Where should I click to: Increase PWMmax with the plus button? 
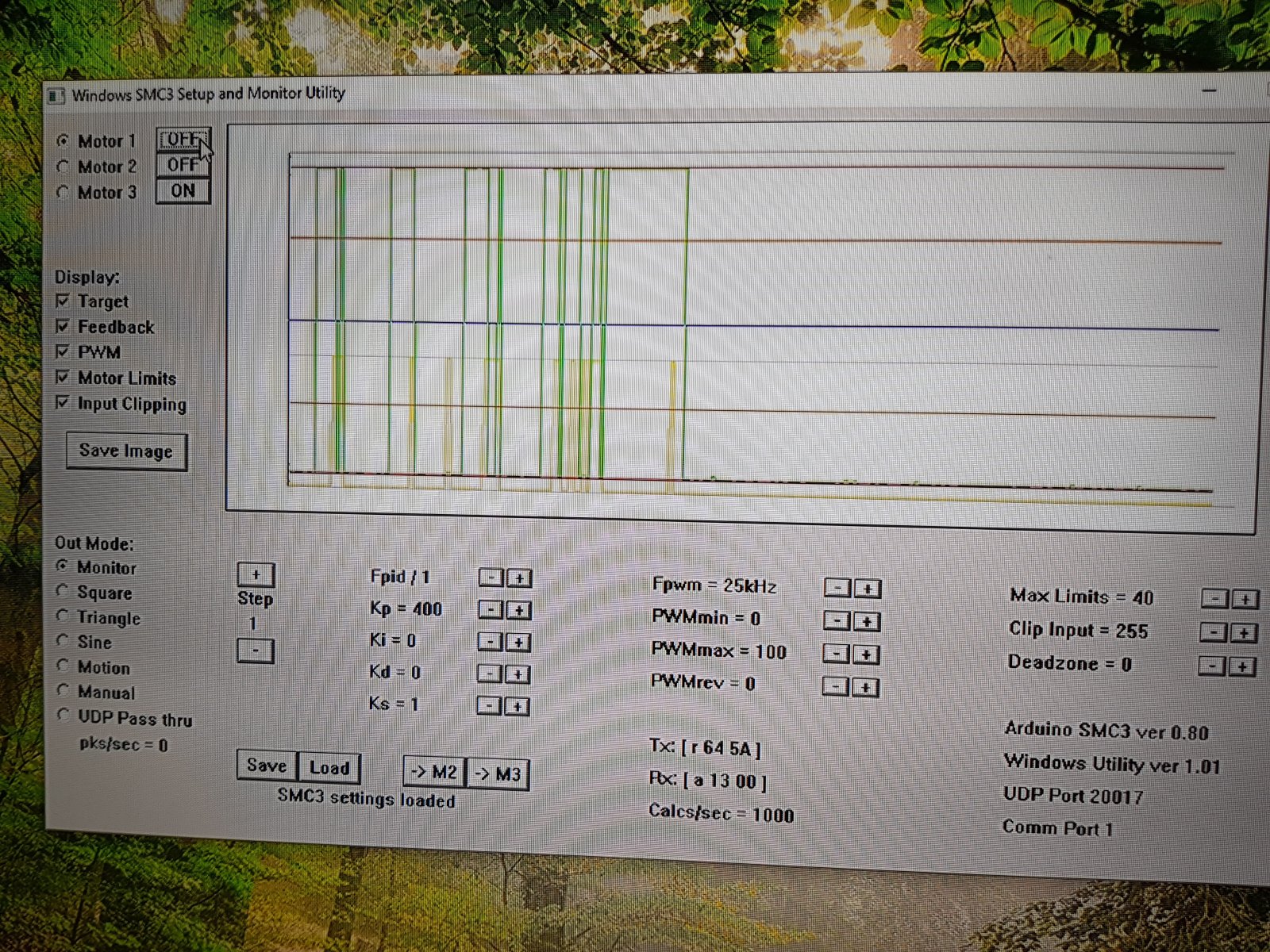tap(866, 654)
